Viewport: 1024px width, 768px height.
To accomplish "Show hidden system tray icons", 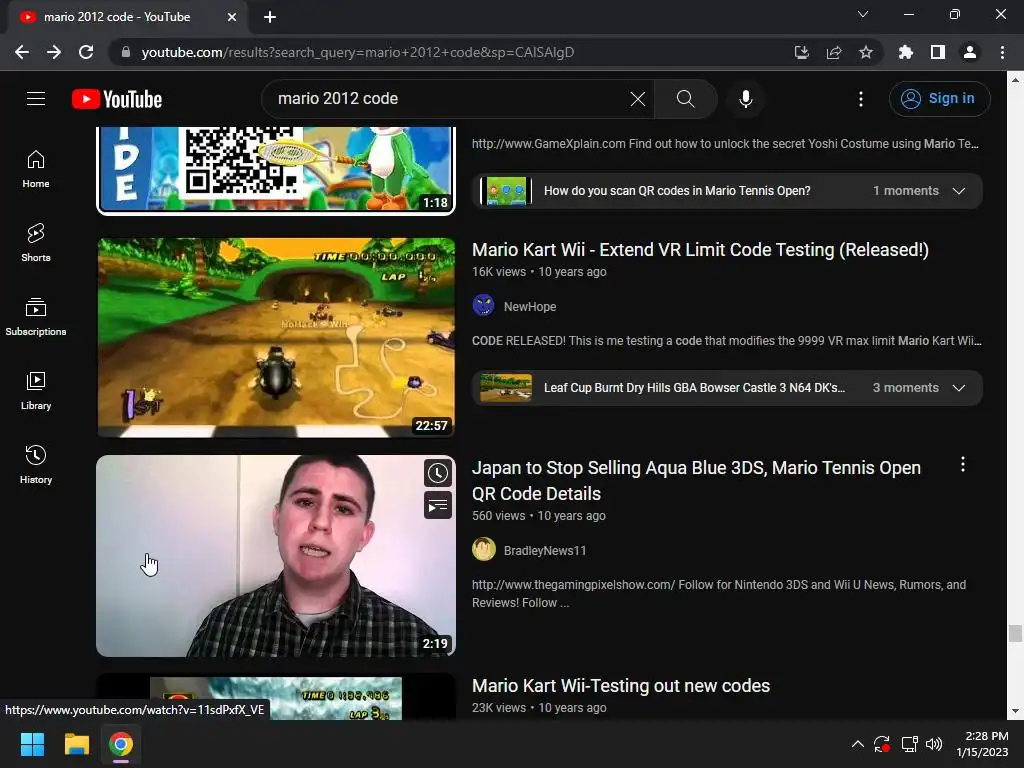I will coord(857,744).
